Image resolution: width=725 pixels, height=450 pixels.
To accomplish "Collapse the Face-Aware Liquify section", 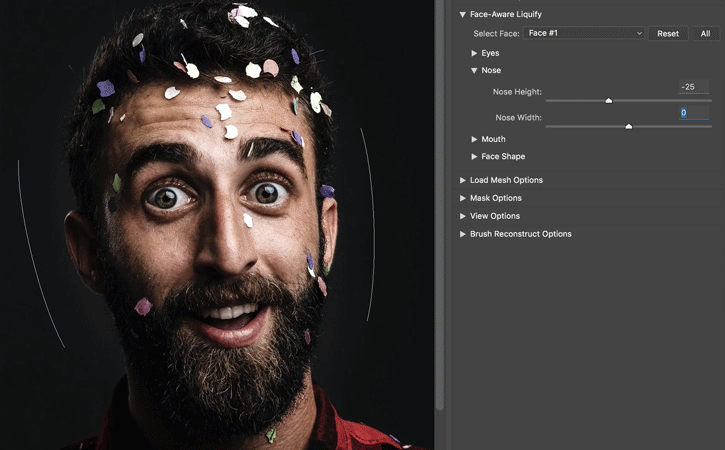I will 462,14.
